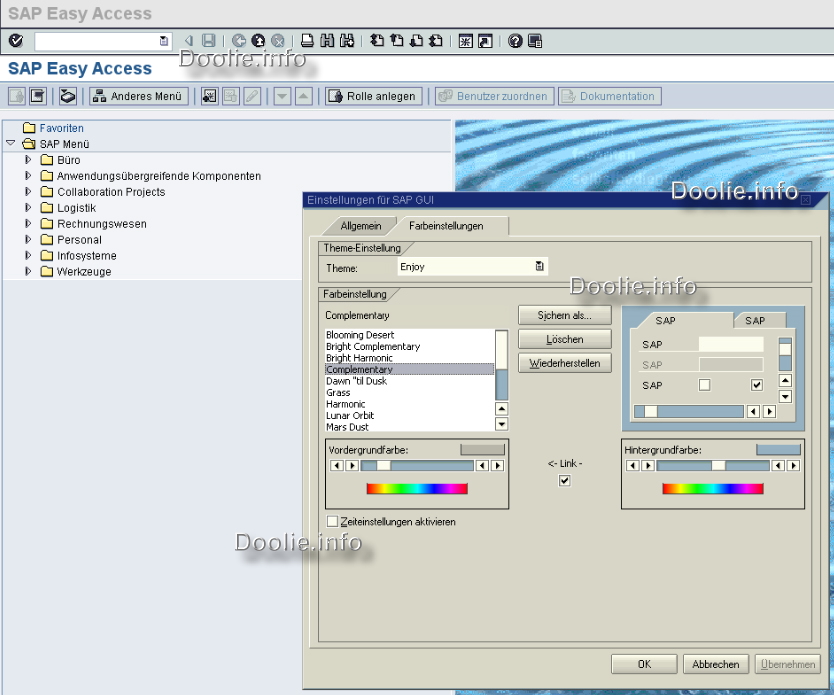Screen dimensions: 834x695
Task: Expand the Infosysteme folder
Action: click(x=28, y=255)
